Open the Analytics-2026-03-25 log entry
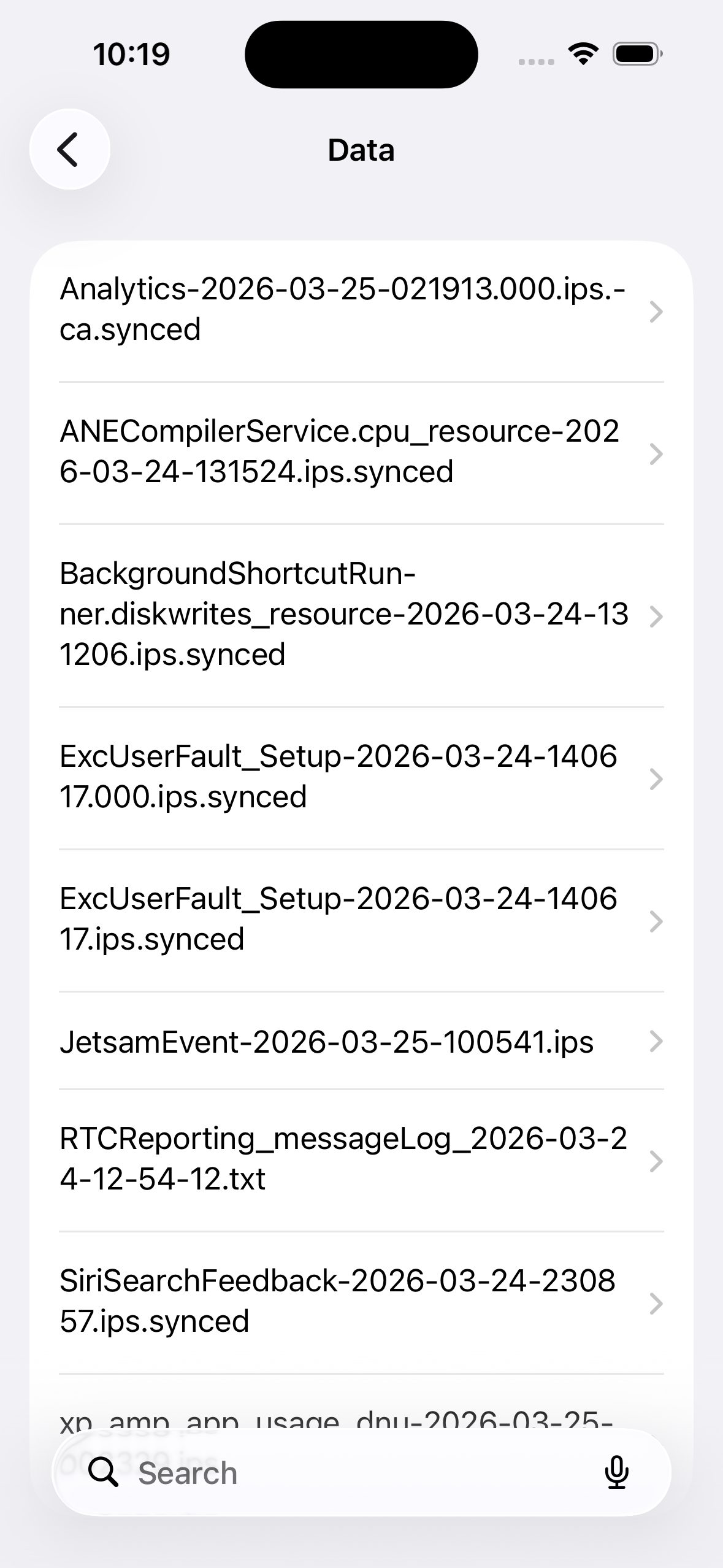 point(343,310)
